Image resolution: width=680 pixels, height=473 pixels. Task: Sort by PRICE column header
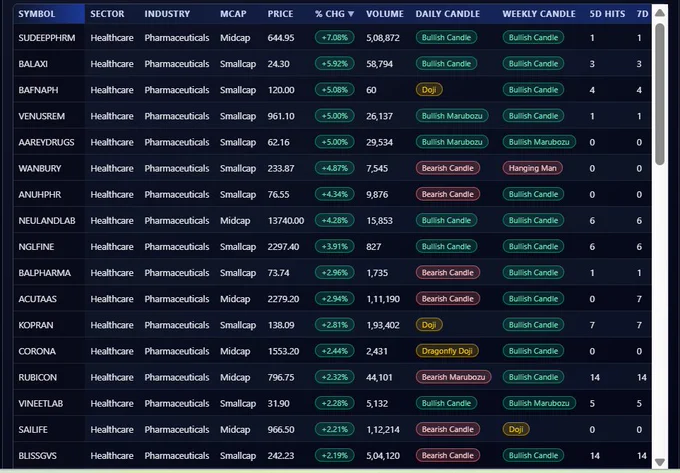click(x=280, y=14)
